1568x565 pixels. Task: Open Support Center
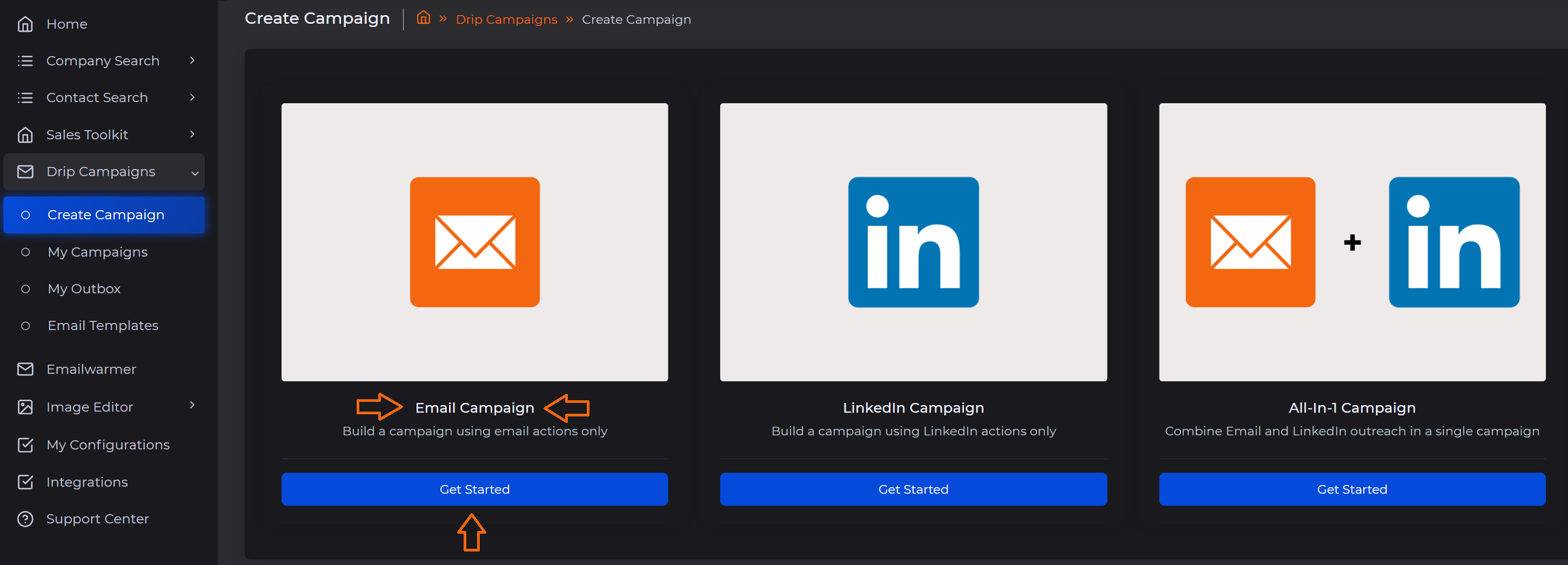[x=104, y=519]
